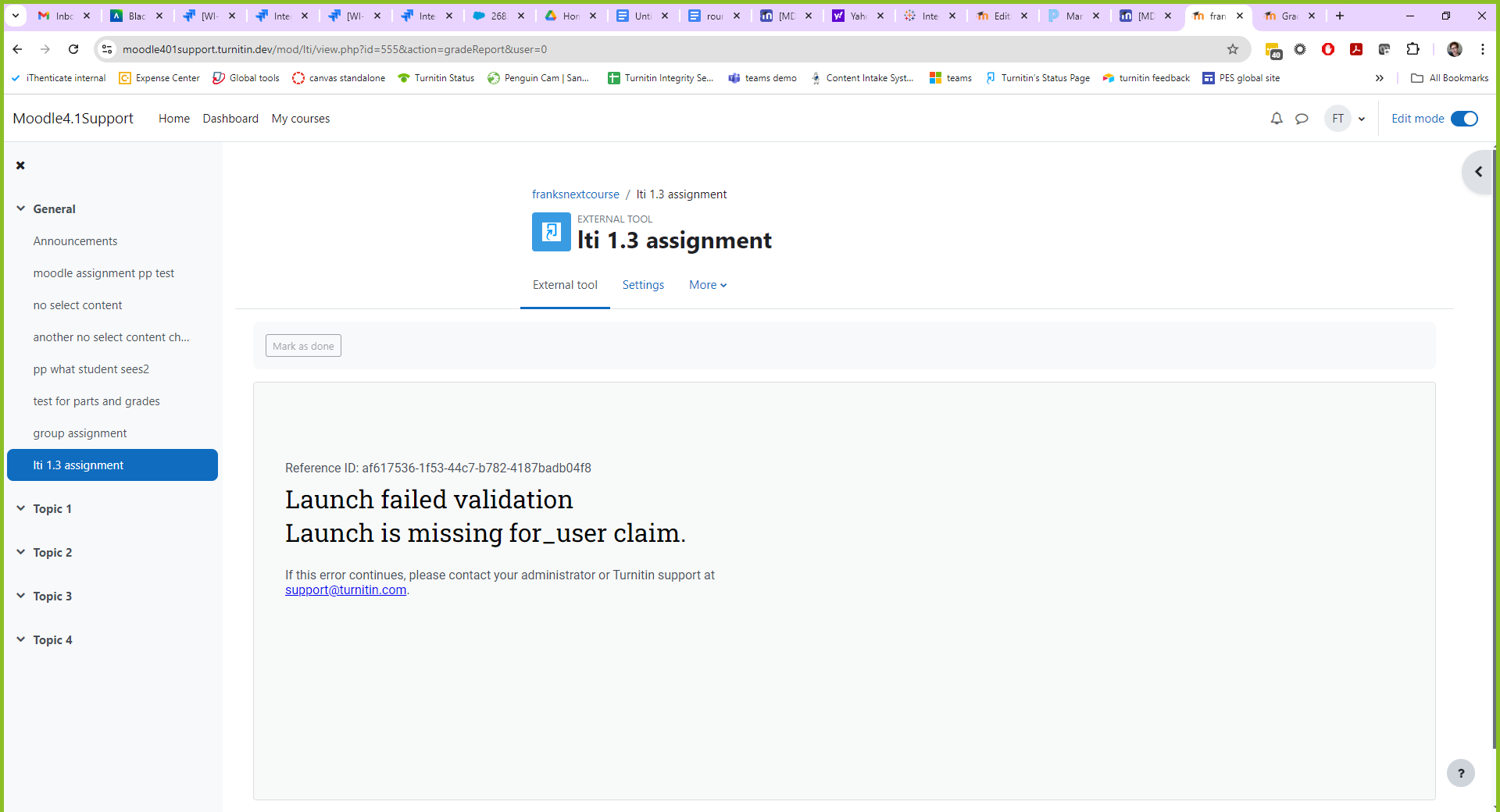Open the turnitin feedback bookmark
Image resolution: width=1500 pixels, height=812 pixels.
click(x=1146, y=78)
